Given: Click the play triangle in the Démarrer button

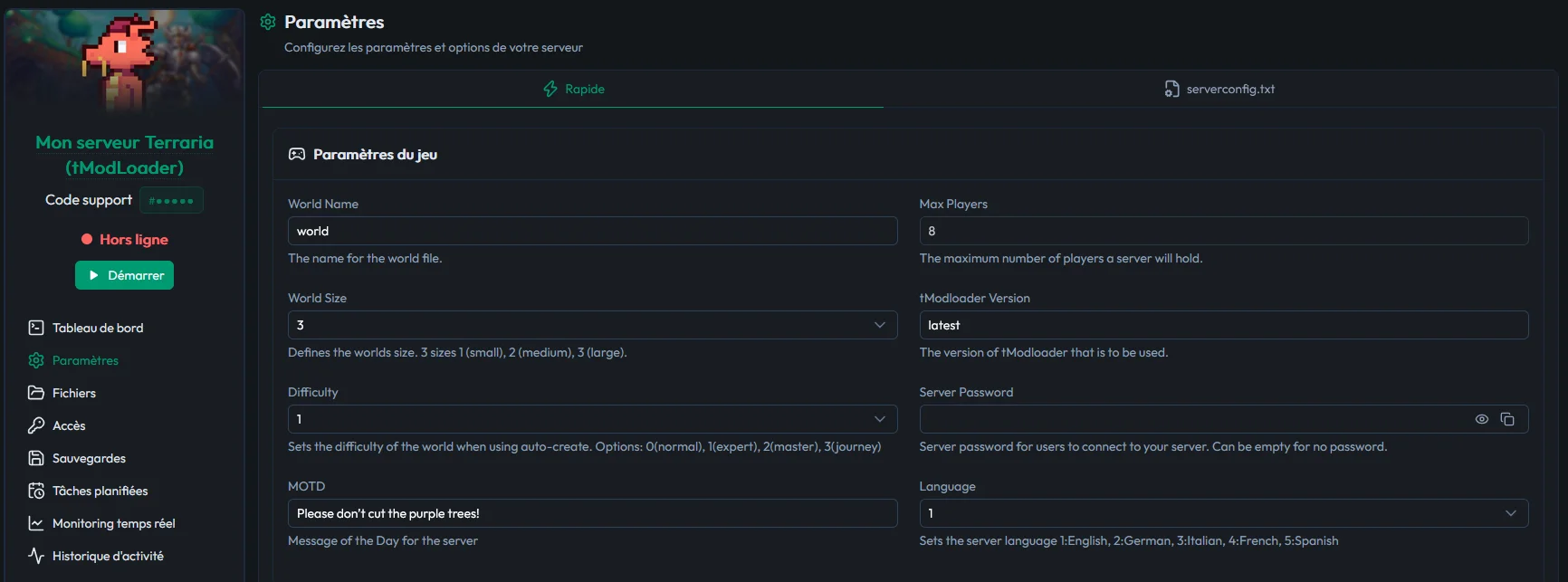Looking at the screenshot, I should point(93,275).
